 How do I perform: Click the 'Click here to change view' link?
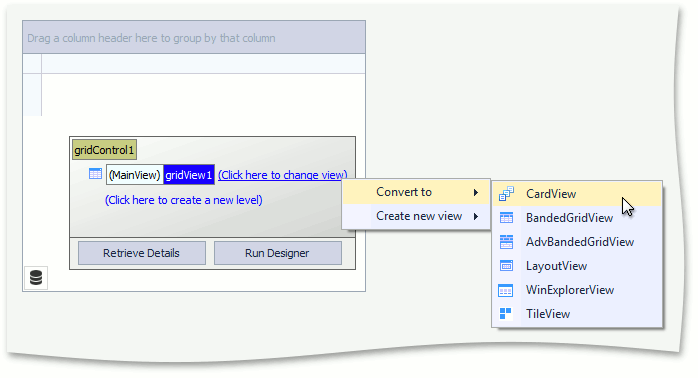tap(282, 175)
